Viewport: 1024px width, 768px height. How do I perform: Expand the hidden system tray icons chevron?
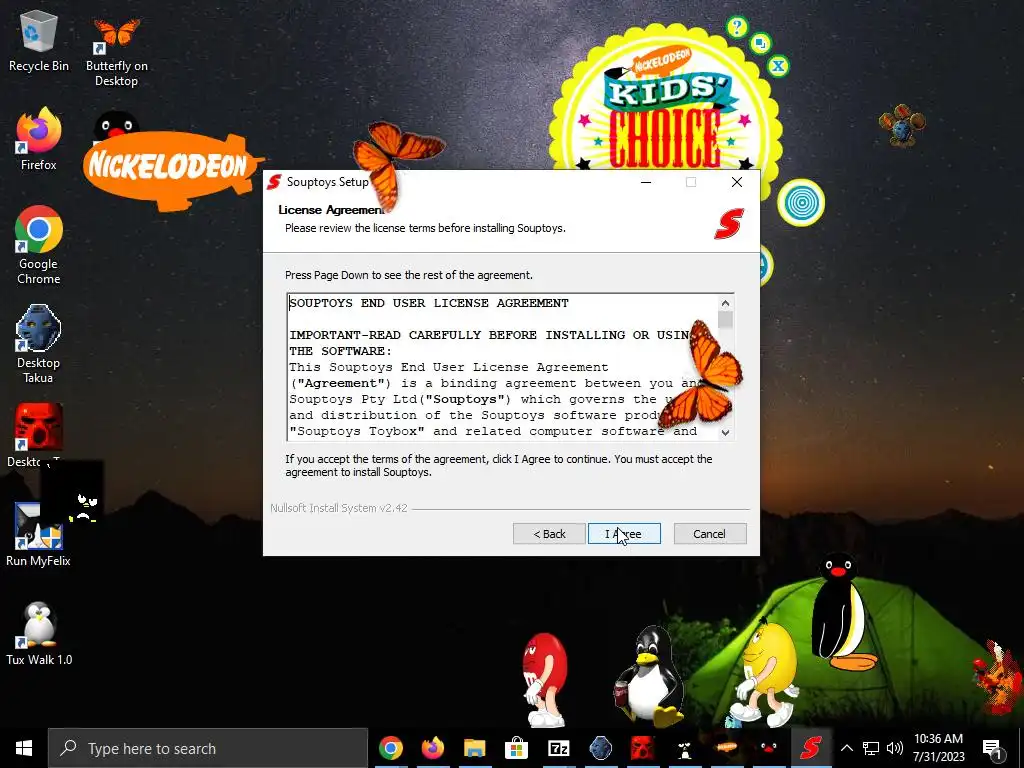click(x=846, y=748)
